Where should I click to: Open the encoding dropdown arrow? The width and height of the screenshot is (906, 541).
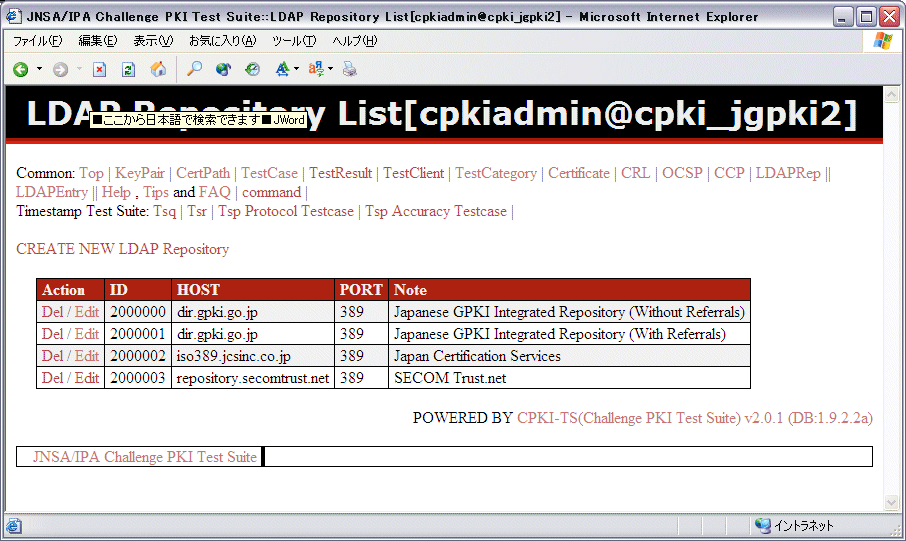(x=331, y=69)
